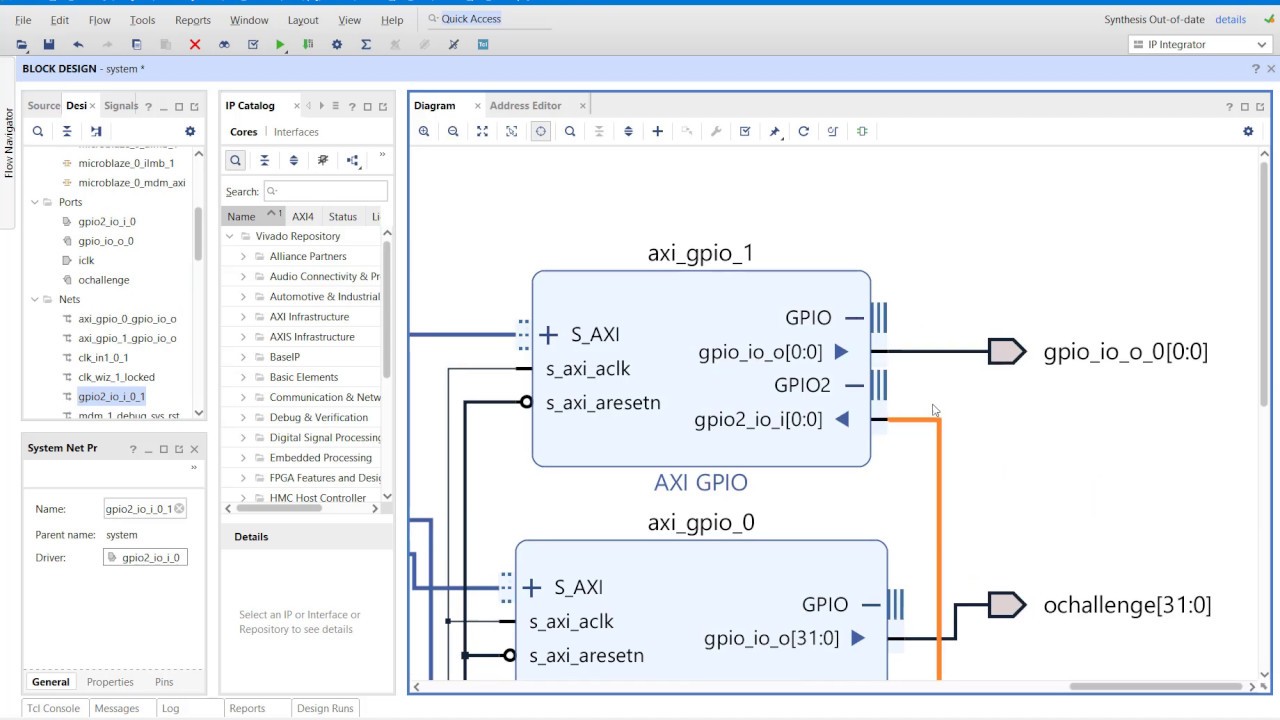The height and width of the screenshot is (720, 1280).
Task: Open the IP Integrator layout dropdown
Action: [x=1200, y=44]
